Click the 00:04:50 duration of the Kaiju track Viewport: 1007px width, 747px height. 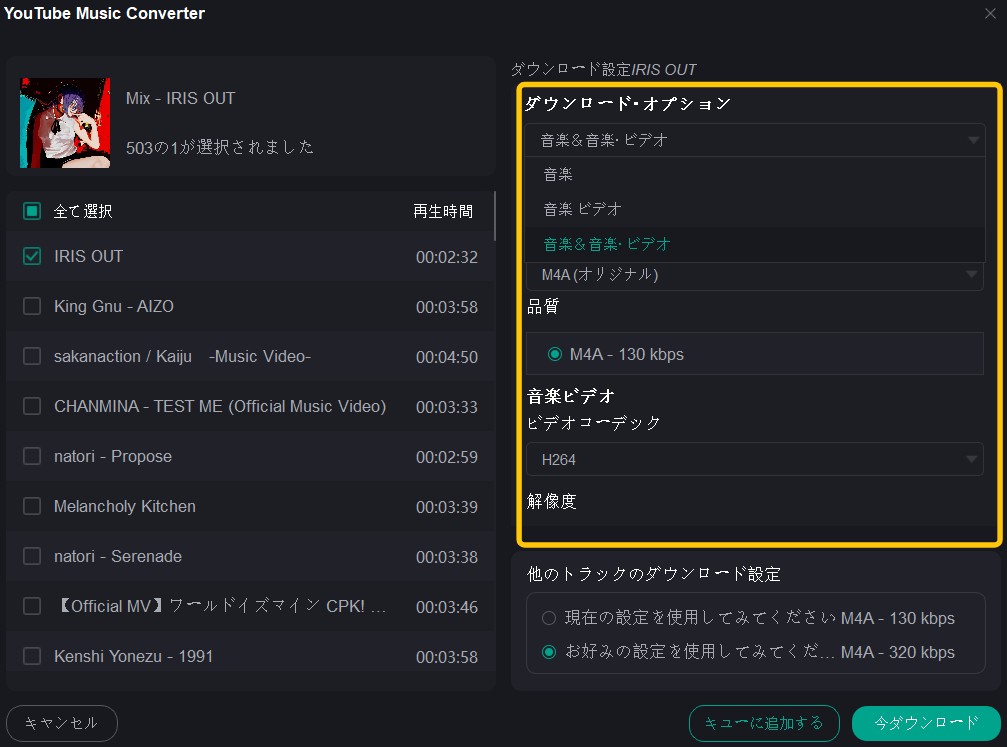[x=447, y=357]
